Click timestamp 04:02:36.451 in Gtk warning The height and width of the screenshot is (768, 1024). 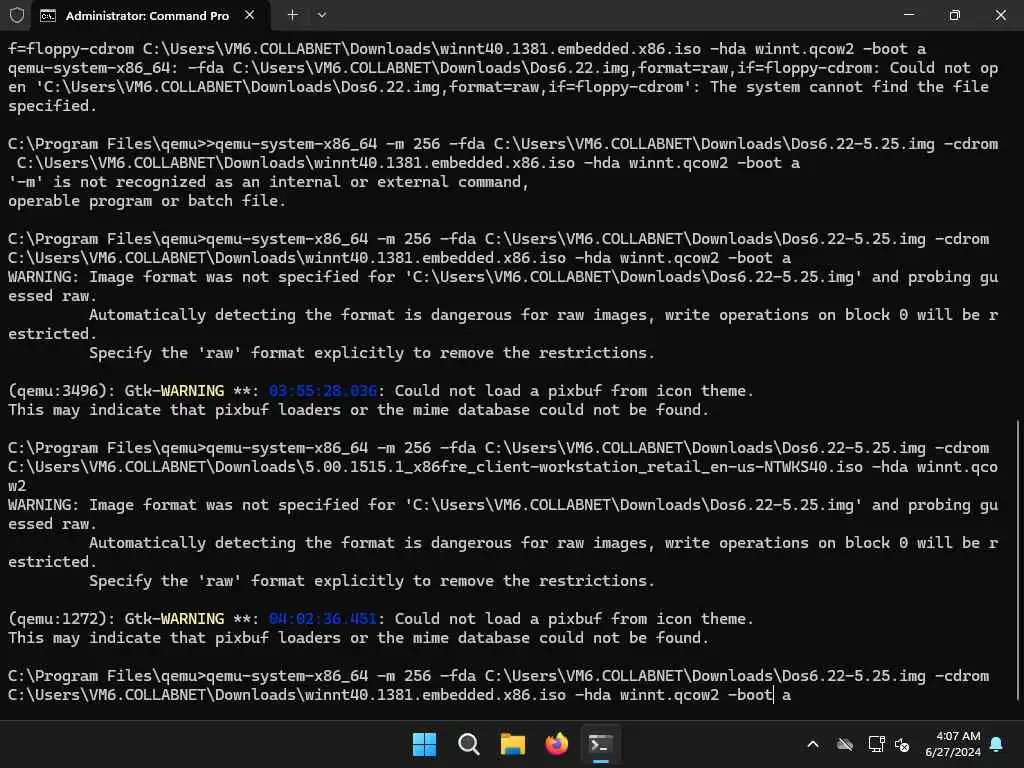pos(323,618)
